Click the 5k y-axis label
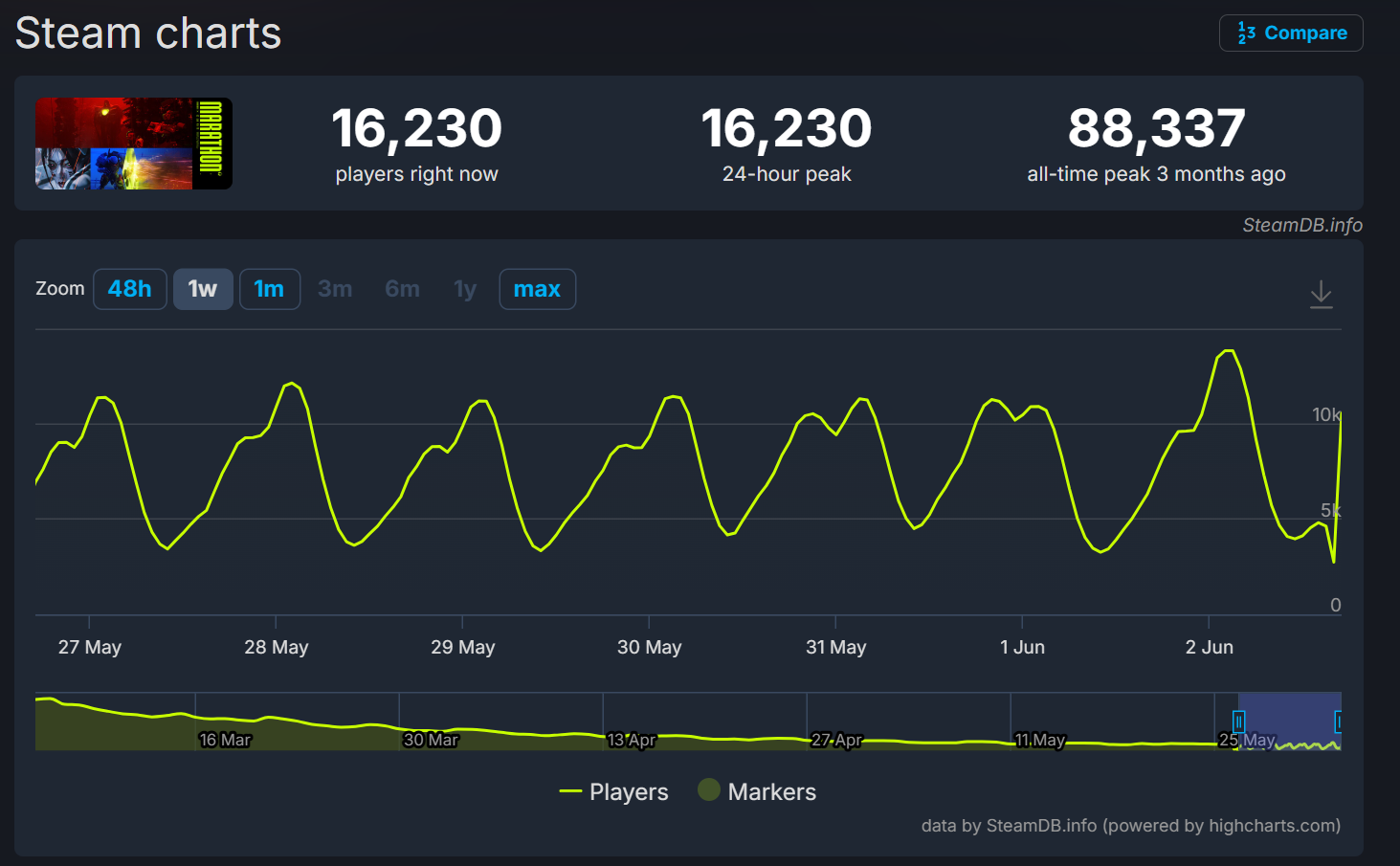The image size is (1400, 866). (x=1331, y=510)
